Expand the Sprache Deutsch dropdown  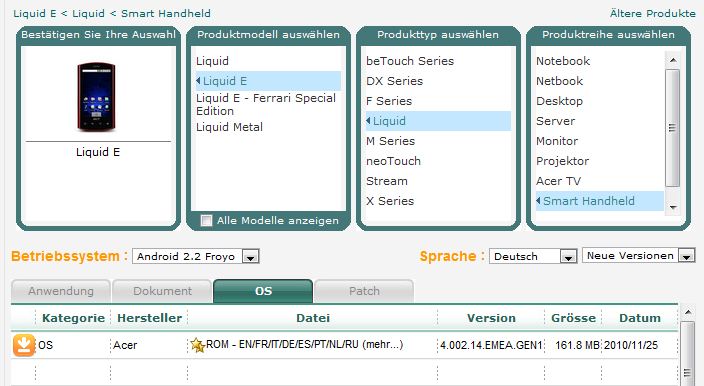pos(533,256)
